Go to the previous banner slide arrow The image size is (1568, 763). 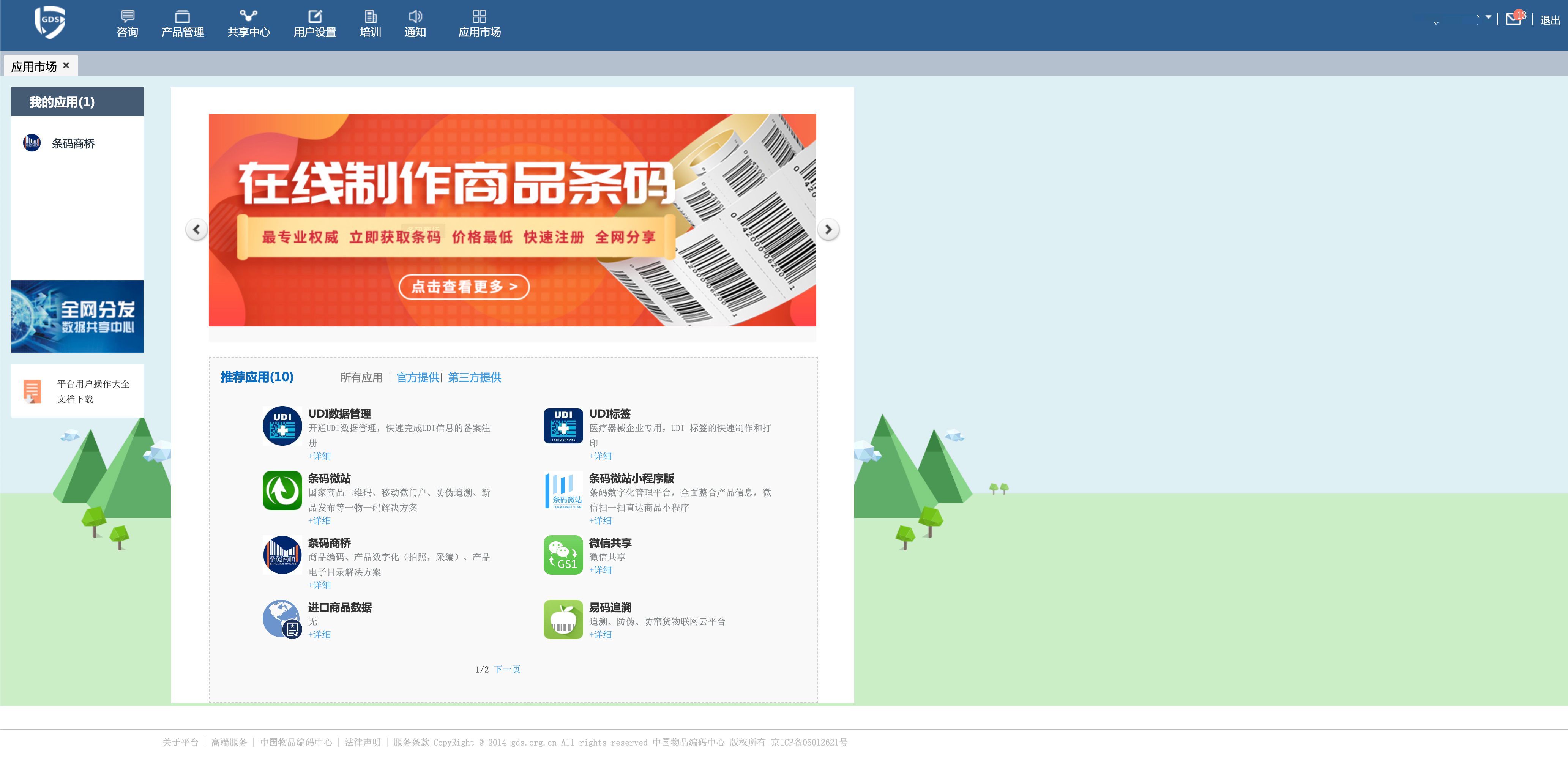pyautogui.click(x=196, y=229)
